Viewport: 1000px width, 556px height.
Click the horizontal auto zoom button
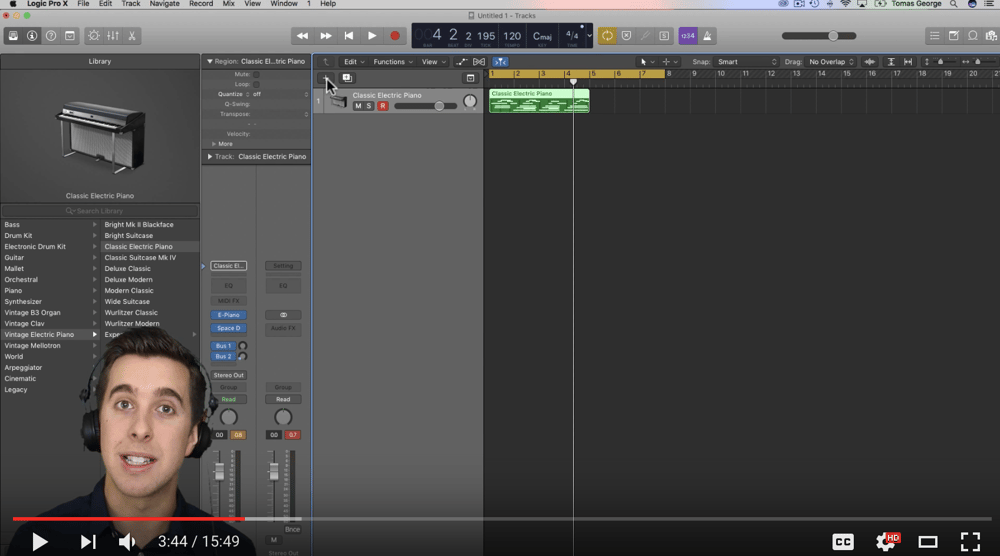point(908,62)
